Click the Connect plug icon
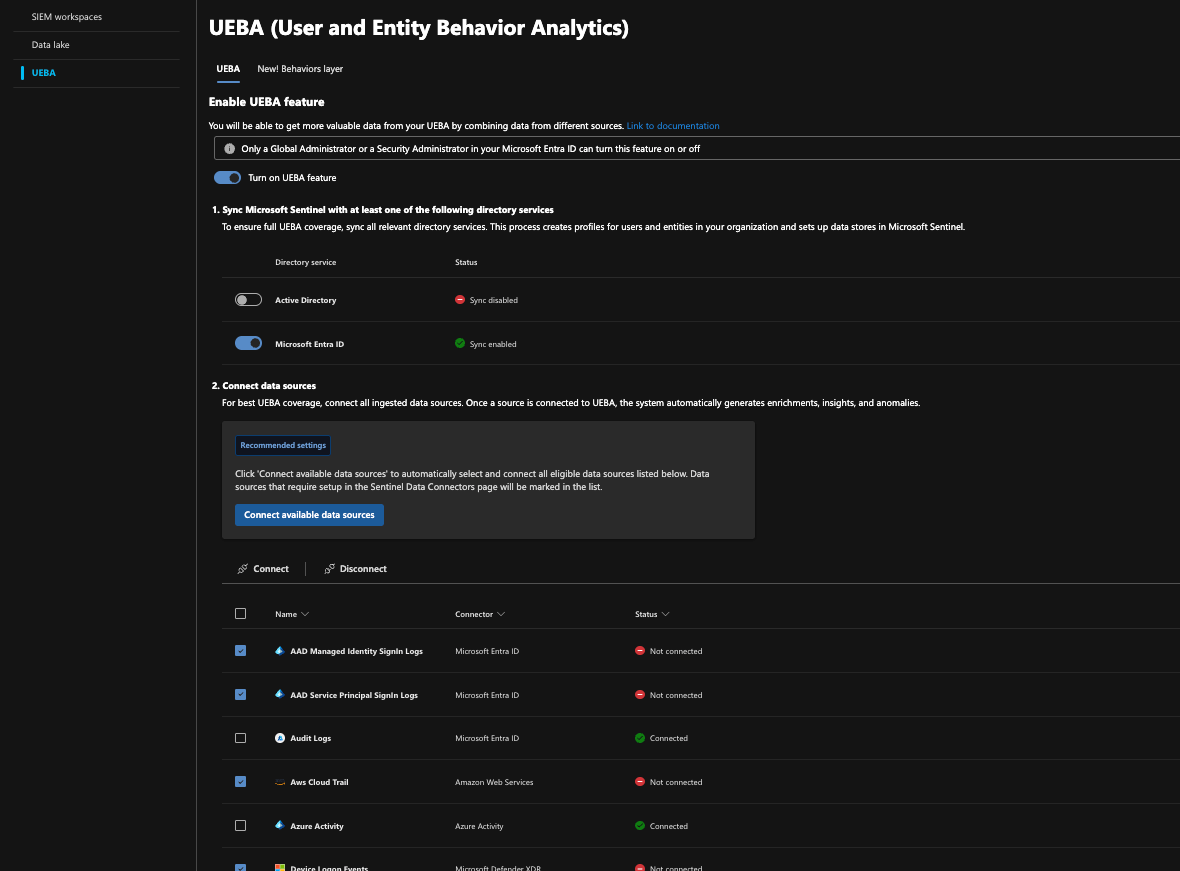 [x=242, y=569]
